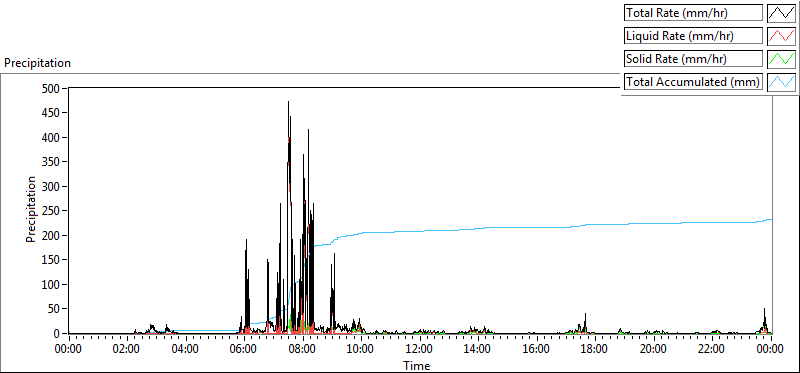
Task: Click the Total Rate black line icon
Action: (x=781, y=13)
